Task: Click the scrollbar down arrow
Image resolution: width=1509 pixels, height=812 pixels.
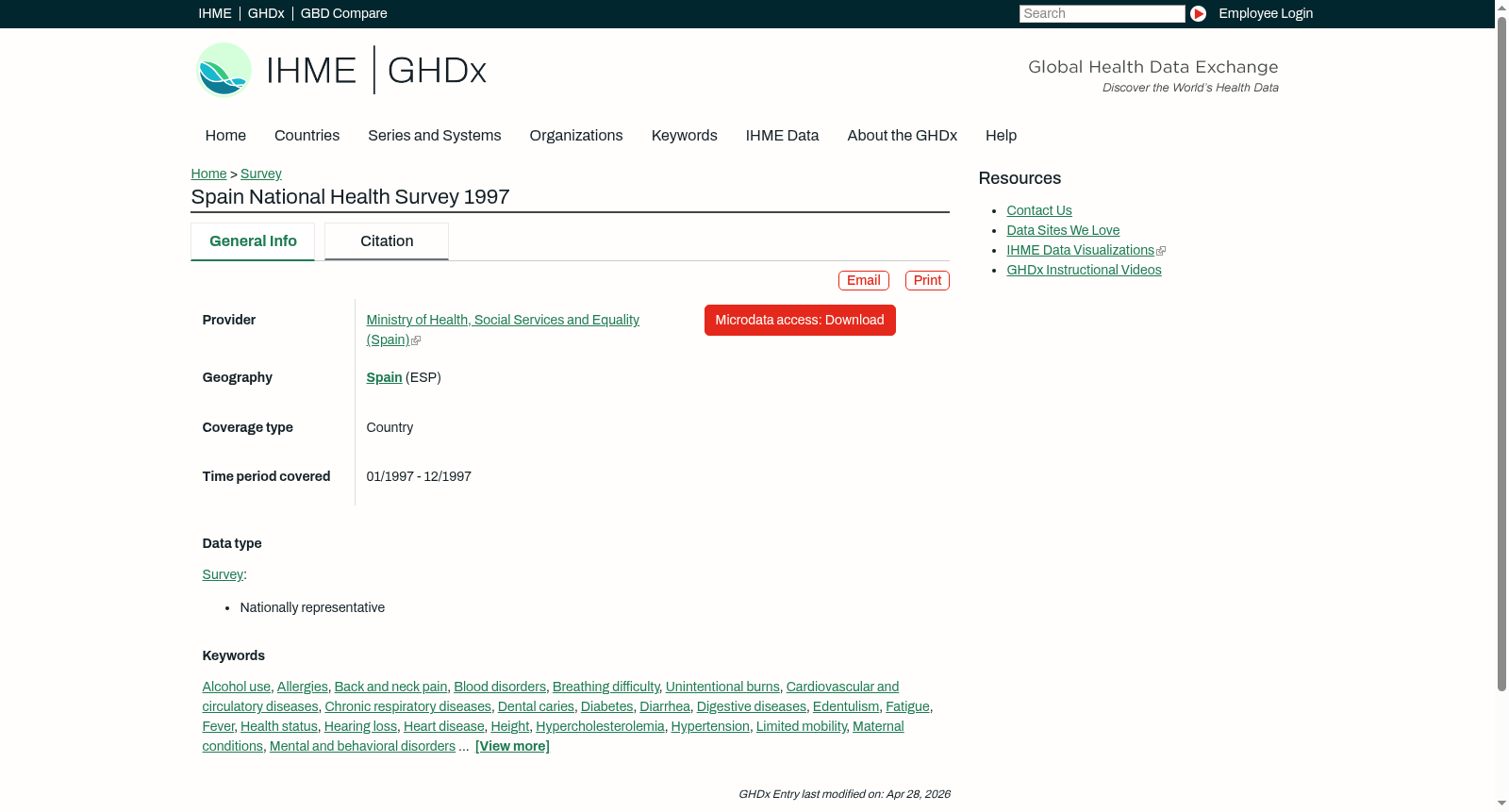Action: point(1501,804)
